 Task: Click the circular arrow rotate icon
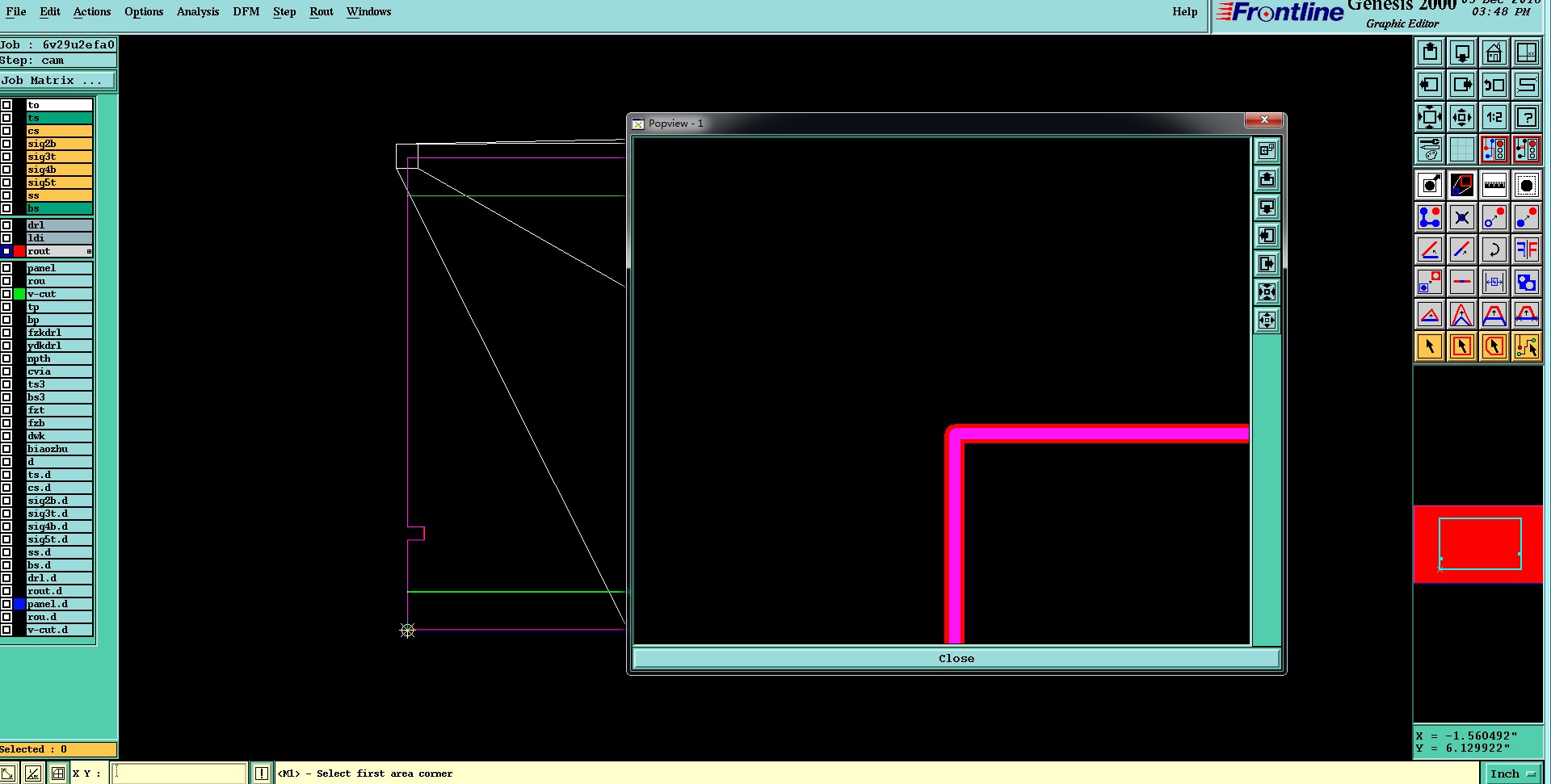(1494, 249)
